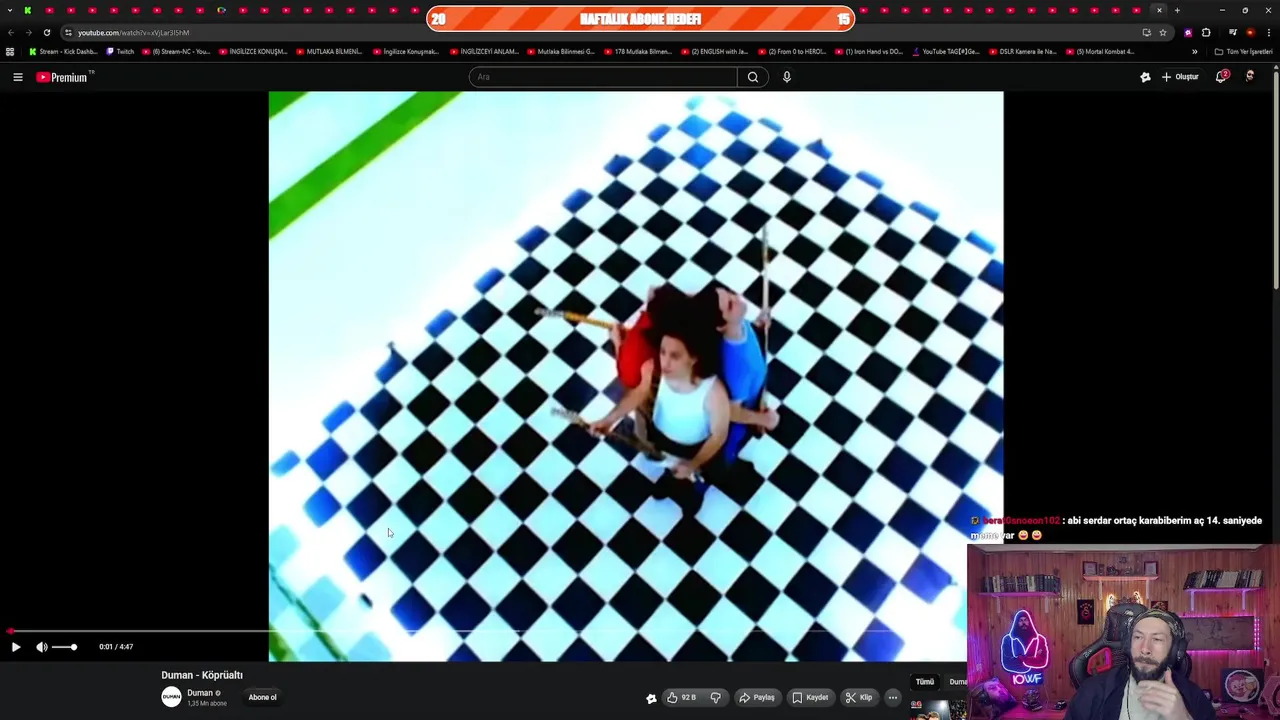Screen dimensions: 1280x720
Task: Open the Chrome apps grid icon in bookmarks bar
Action: 10,51
